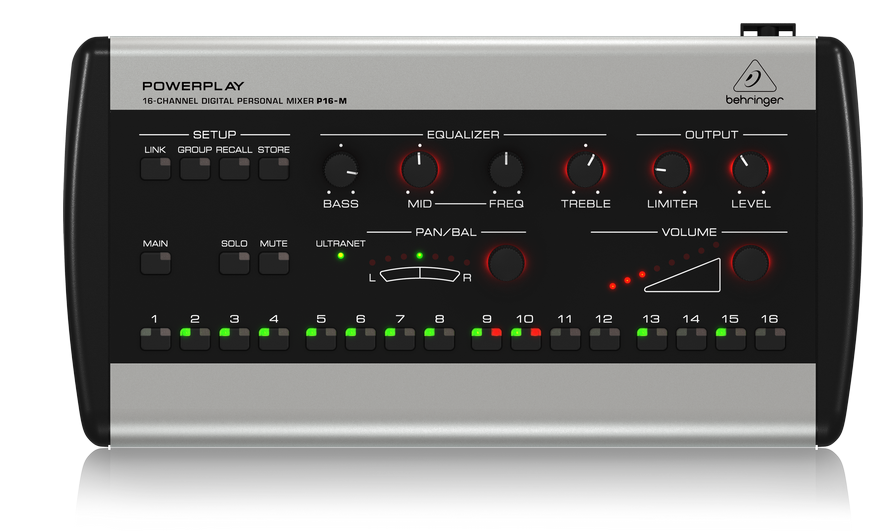Click the FREQ equalizer knob
883x531 pixels.
[506, 171]
